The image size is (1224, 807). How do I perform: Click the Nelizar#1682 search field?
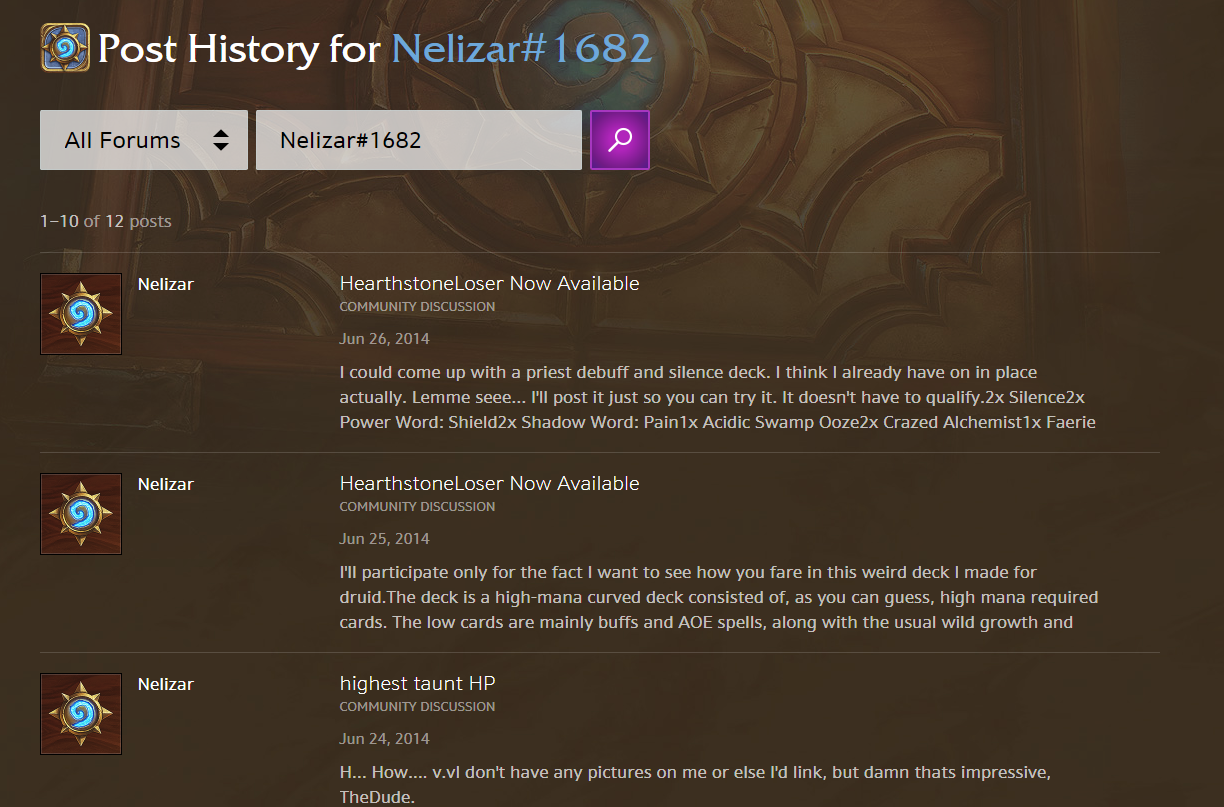tap(419, 140)
